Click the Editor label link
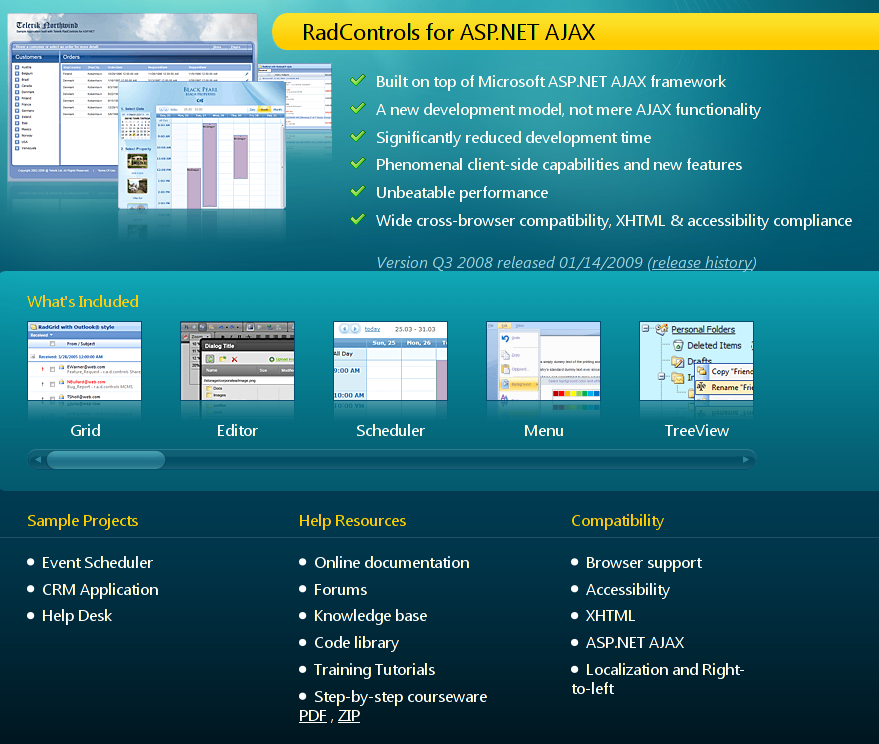The image size is (879, 744). point(238,431)
